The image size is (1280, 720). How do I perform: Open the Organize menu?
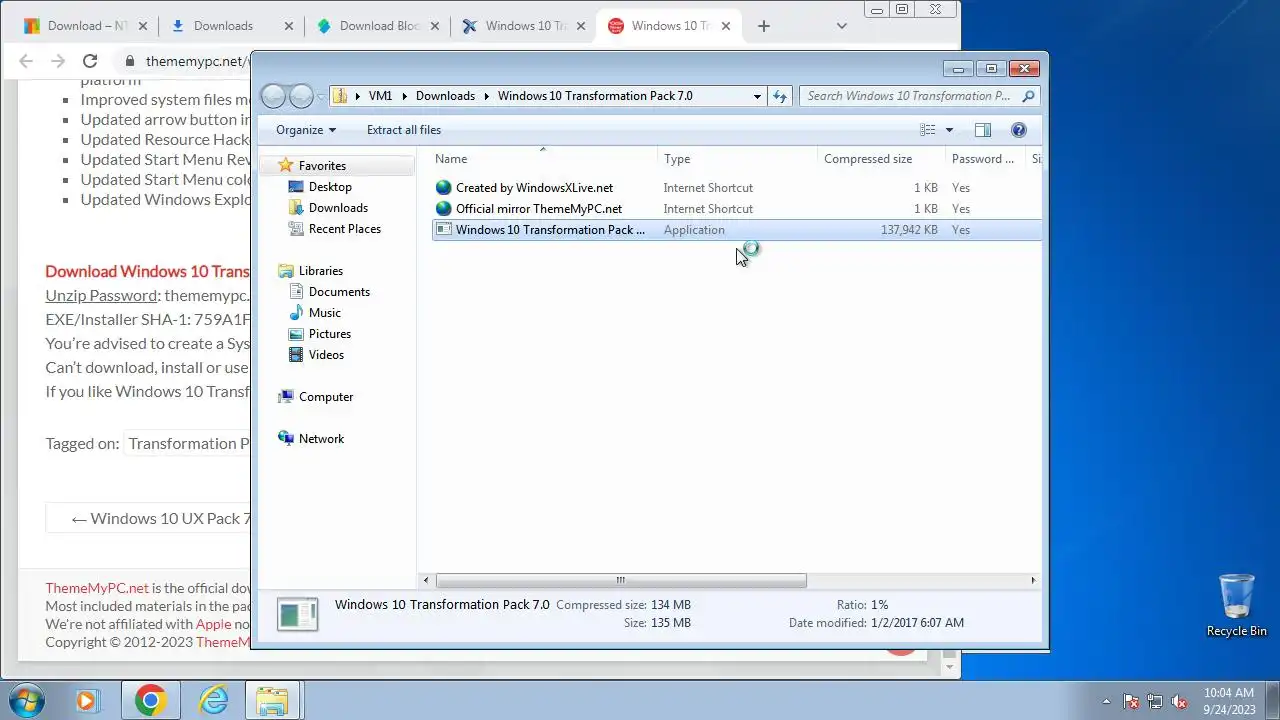(306, 130)
